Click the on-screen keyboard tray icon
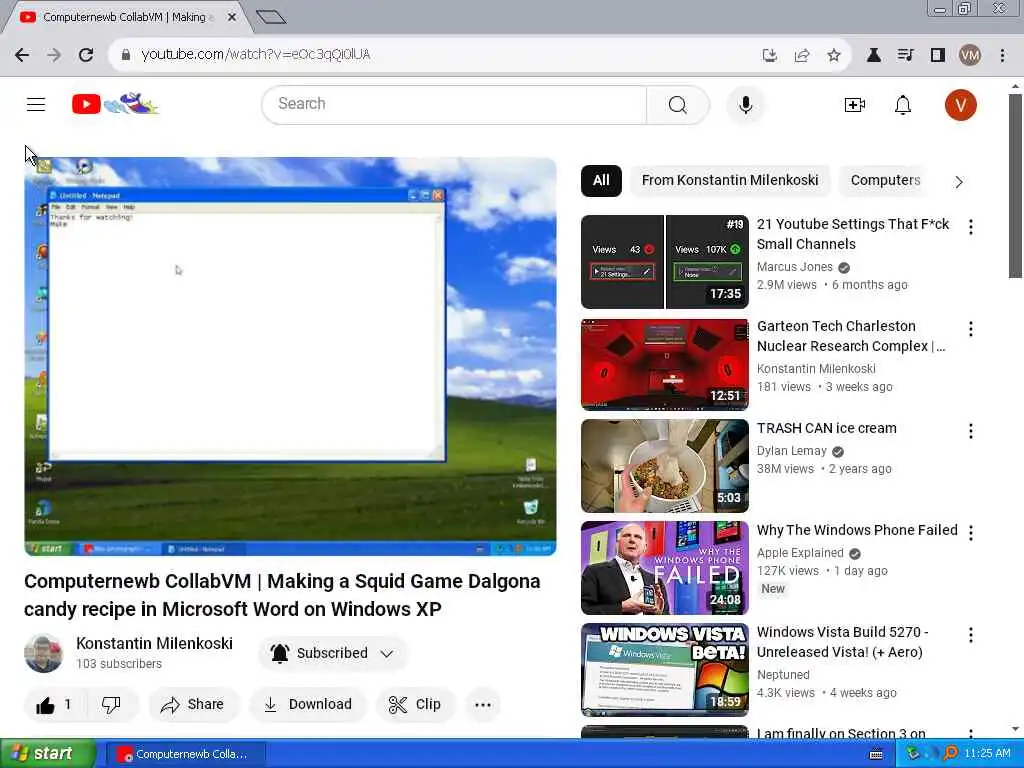Image resolution: width=1024 pixels, height=768 pixels. 876,754
